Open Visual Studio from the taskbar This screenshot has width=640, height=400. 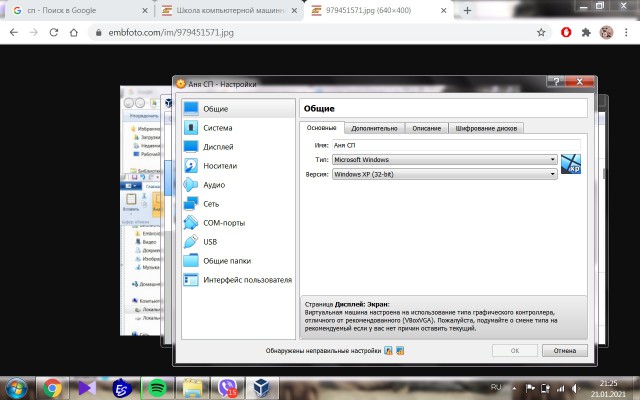click(87, 388)
